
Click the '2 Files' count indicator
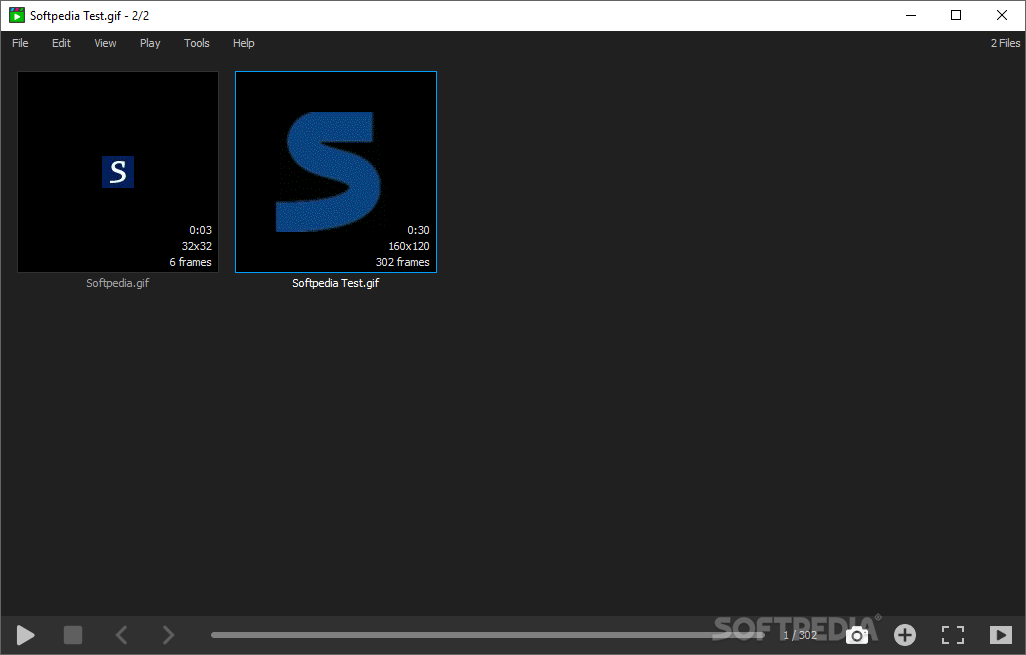pyautogui.click(x=1005, y=43)
